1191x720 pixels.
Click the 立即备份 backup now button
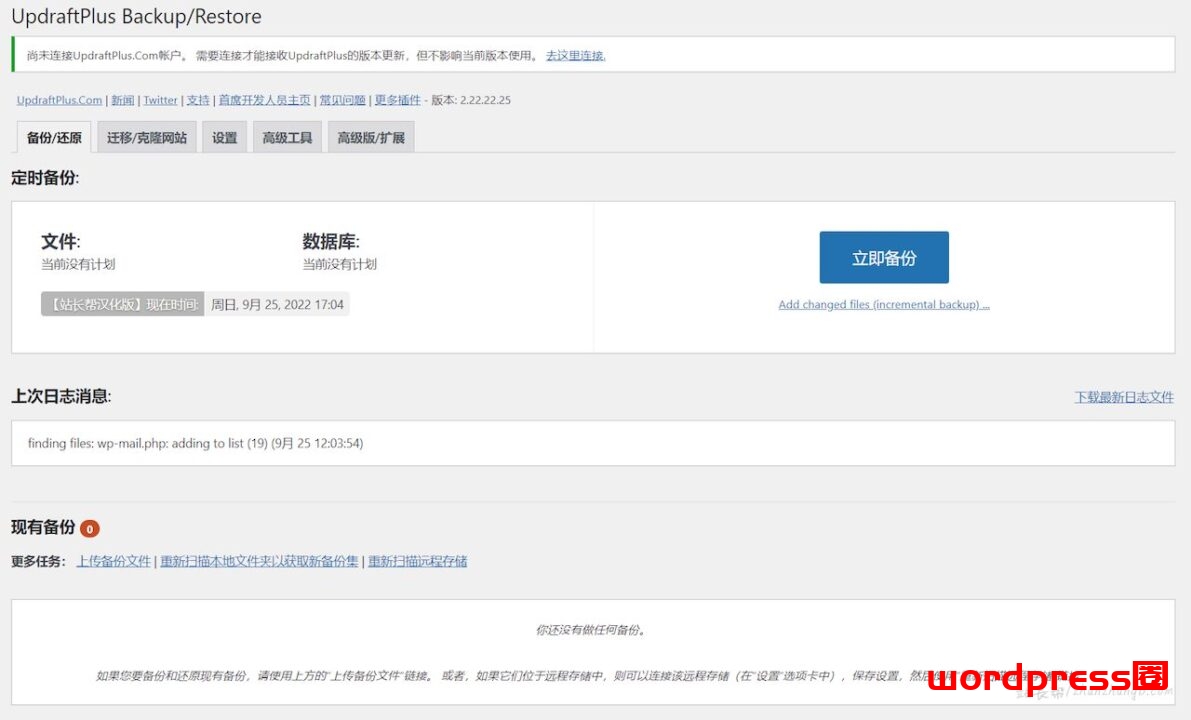[x=883, y=257]
